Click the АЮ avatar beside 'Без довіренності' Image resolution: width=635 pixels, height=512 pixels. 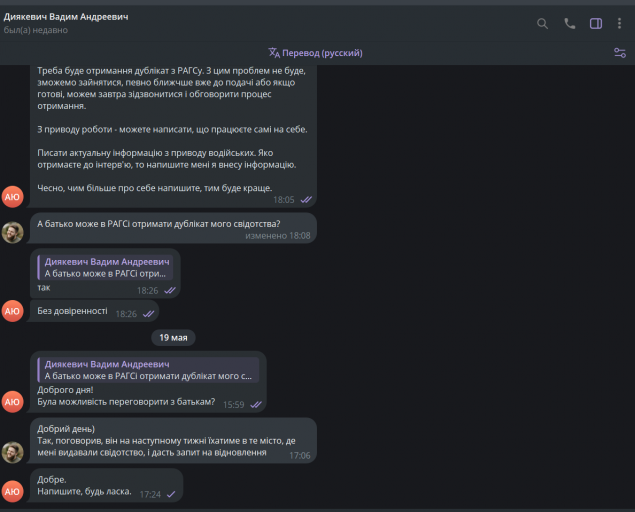[x=12, y=311]
